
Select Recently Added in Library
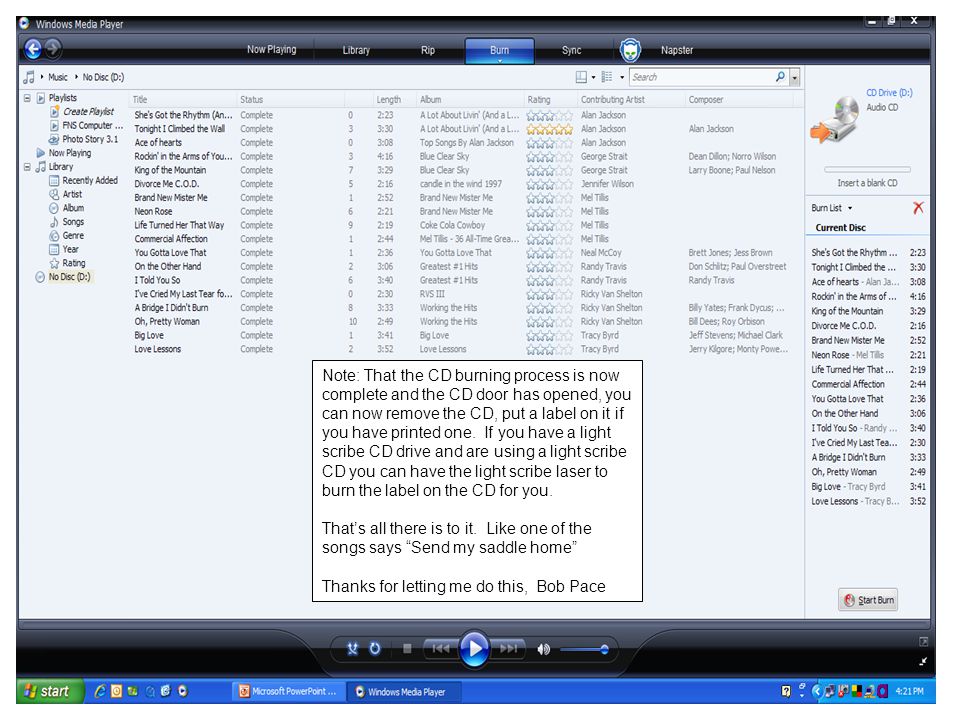point(90,181)
